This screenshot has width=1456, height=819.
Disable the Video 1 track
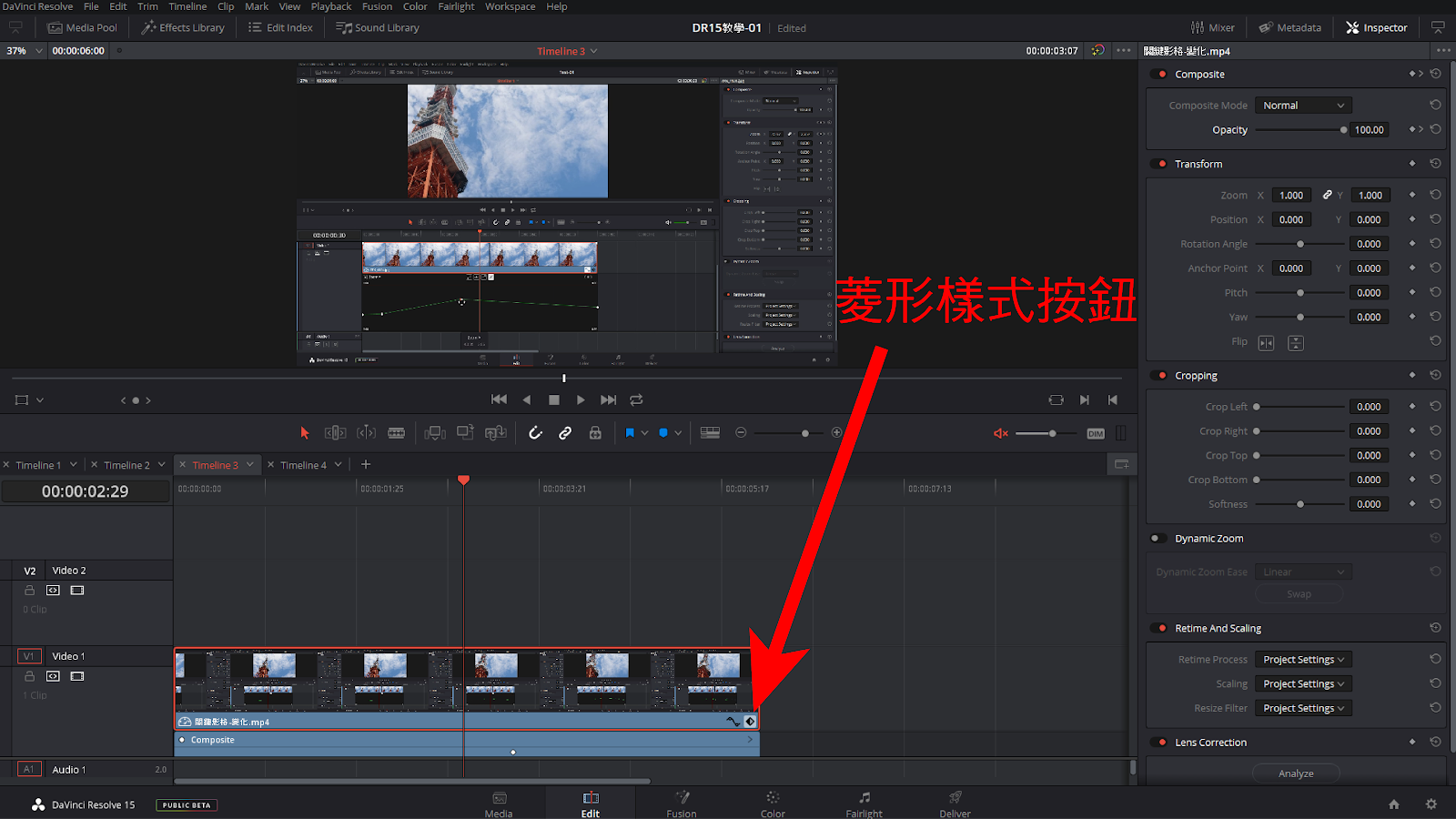pyautogui.click(x=77, y=676)
